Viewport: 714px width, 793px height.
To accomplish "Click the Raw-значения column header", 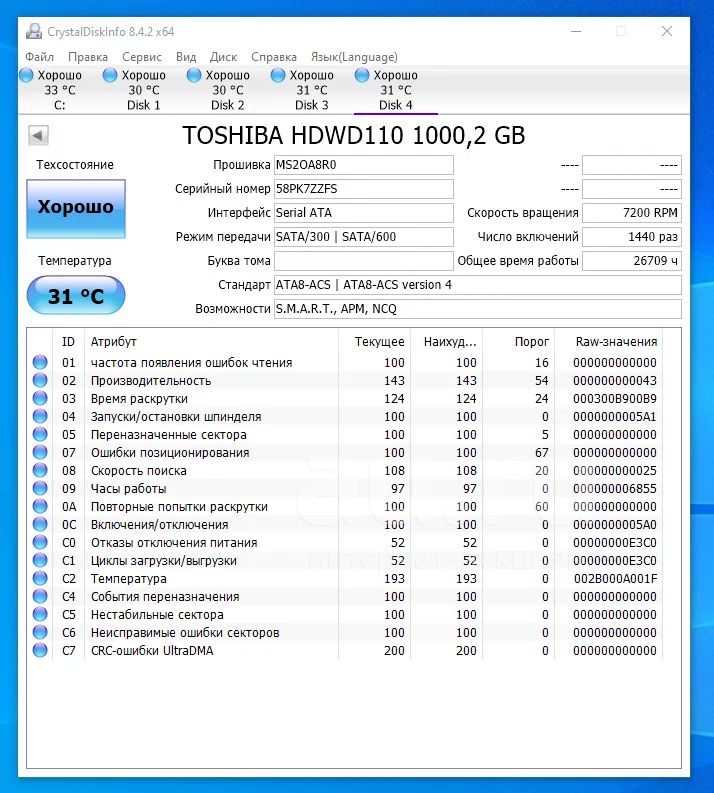I will point(609,342).
